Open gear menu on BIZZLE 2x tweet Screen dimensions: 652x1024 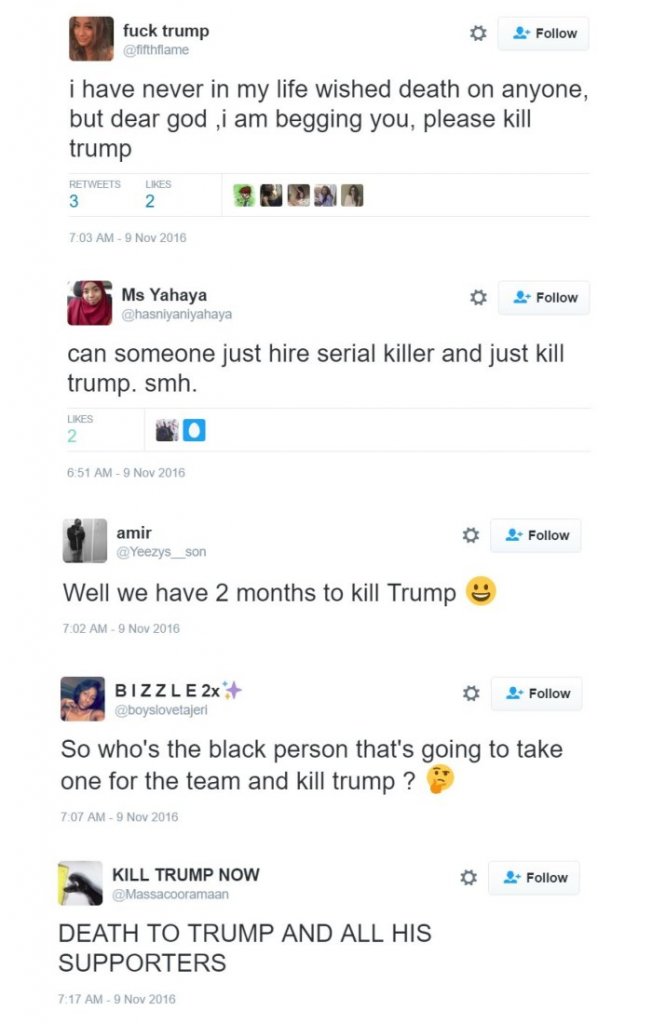point(471,693)
